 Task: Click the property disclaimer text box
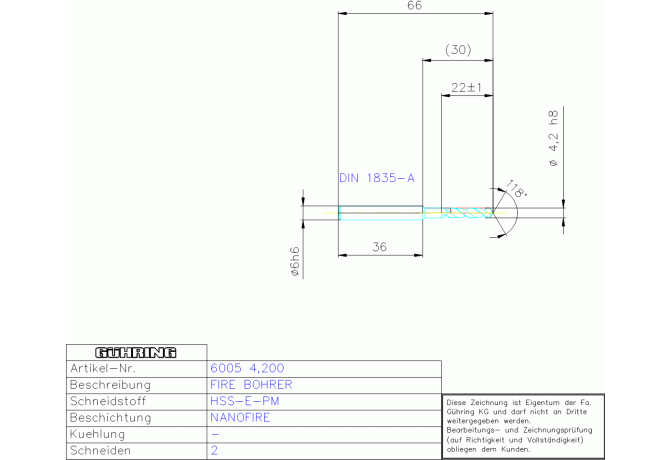tap(523, 426)
